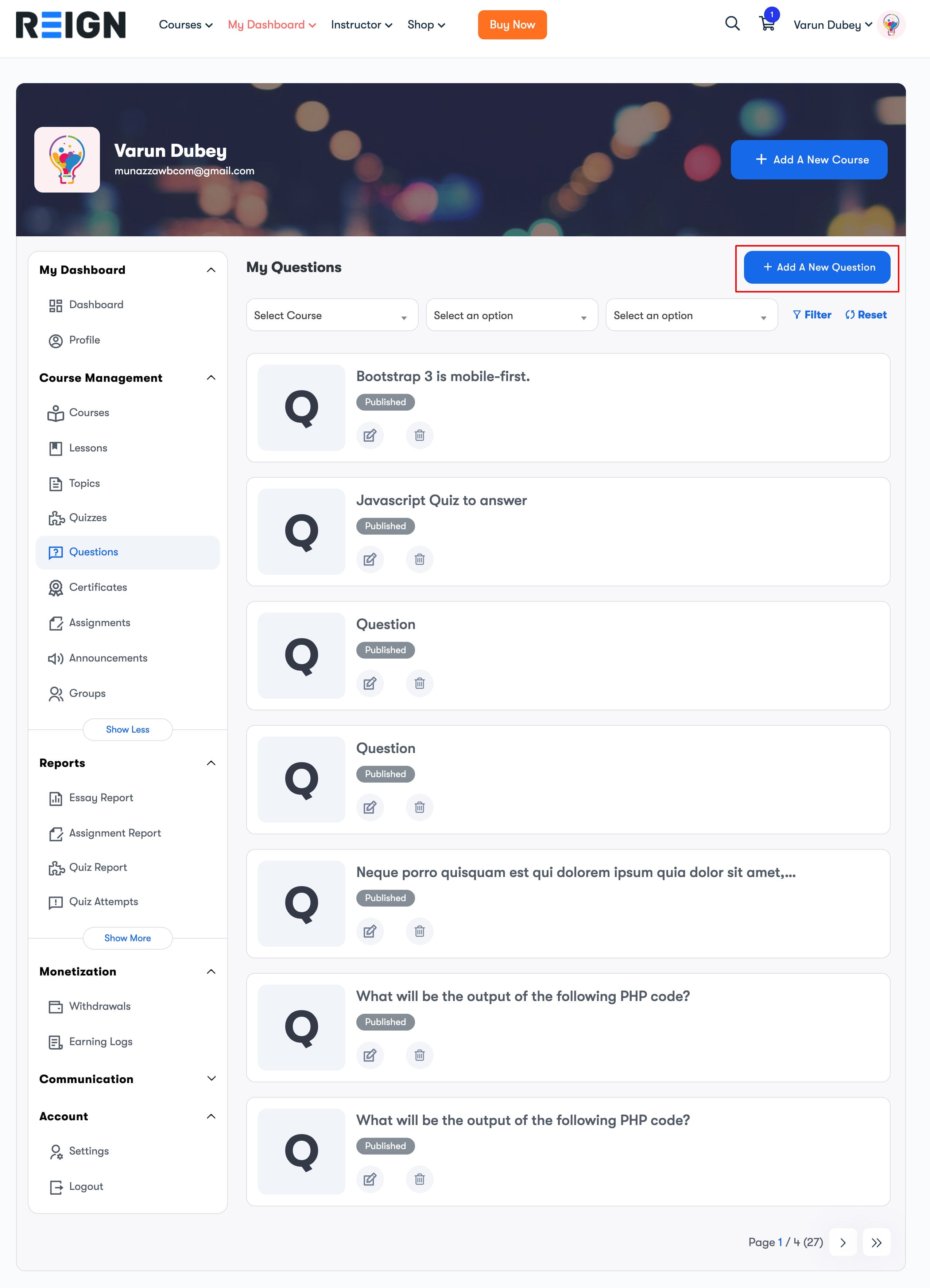
Task: Delete the Neque porro quisquam question
Action: [x=419, y=931]
